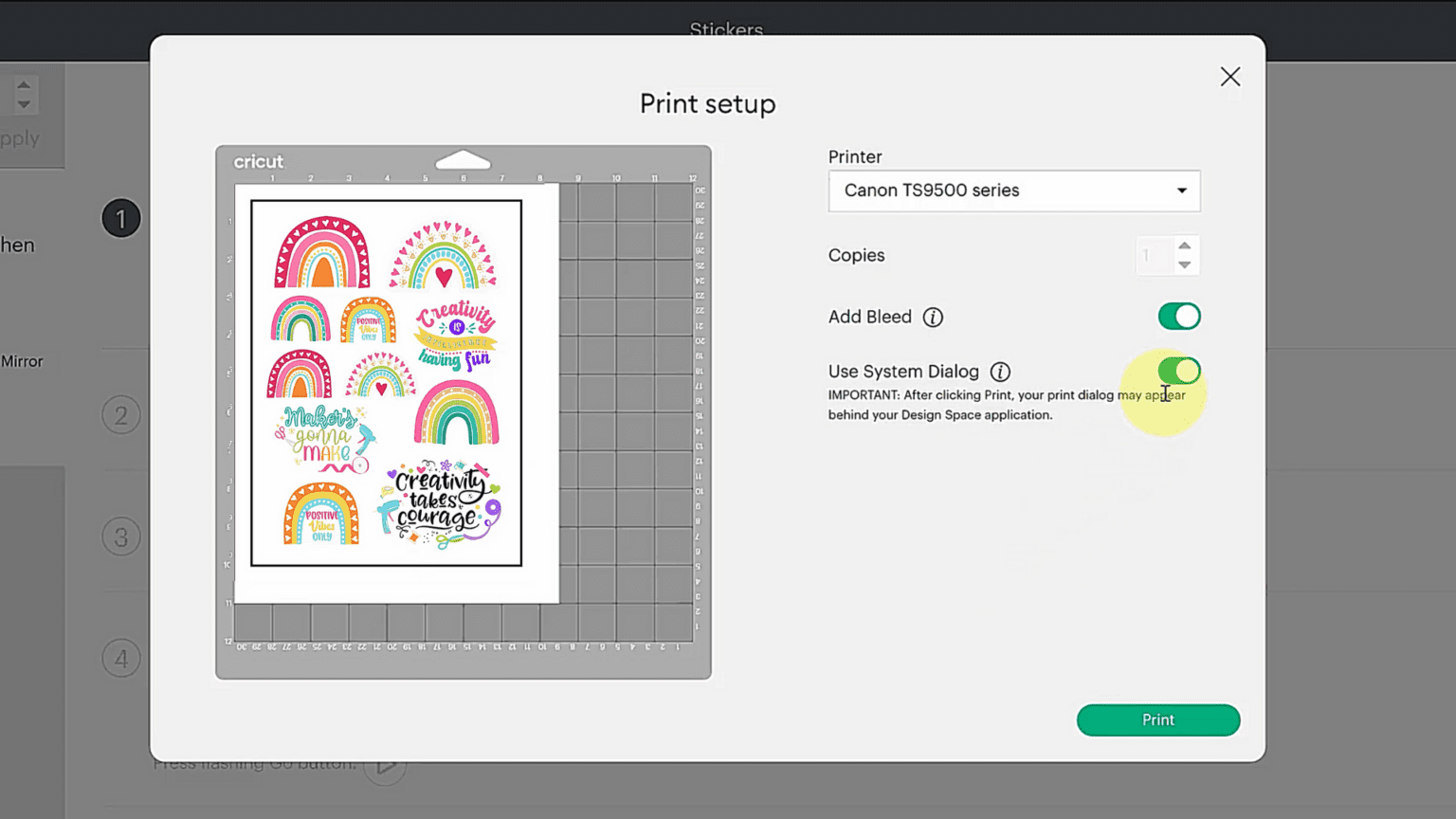Click the Add Bleed info icon
1456x819 pixels.
933,318
